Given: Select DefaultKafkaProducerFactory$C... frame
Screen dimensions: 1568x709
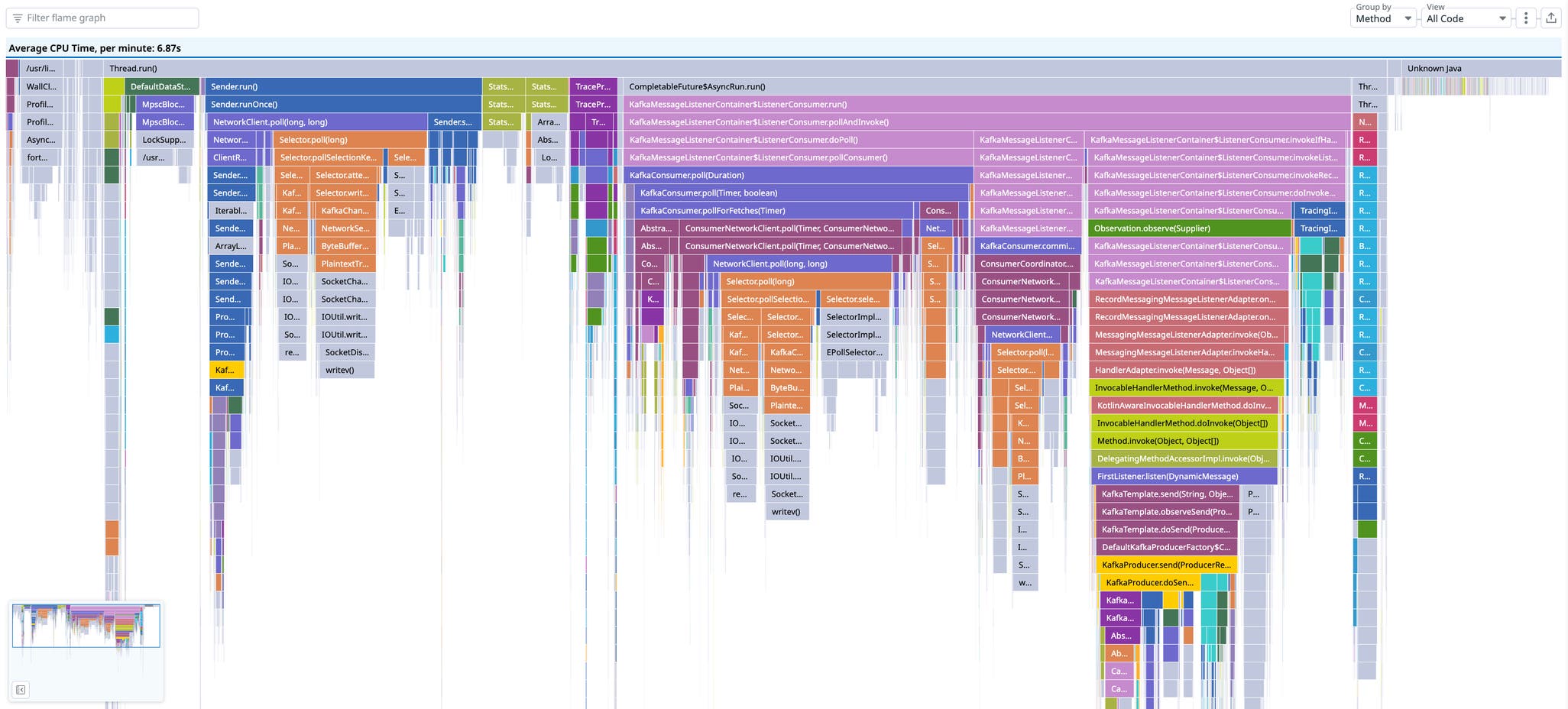Looking at the screenshot, I should point(1168,547).
